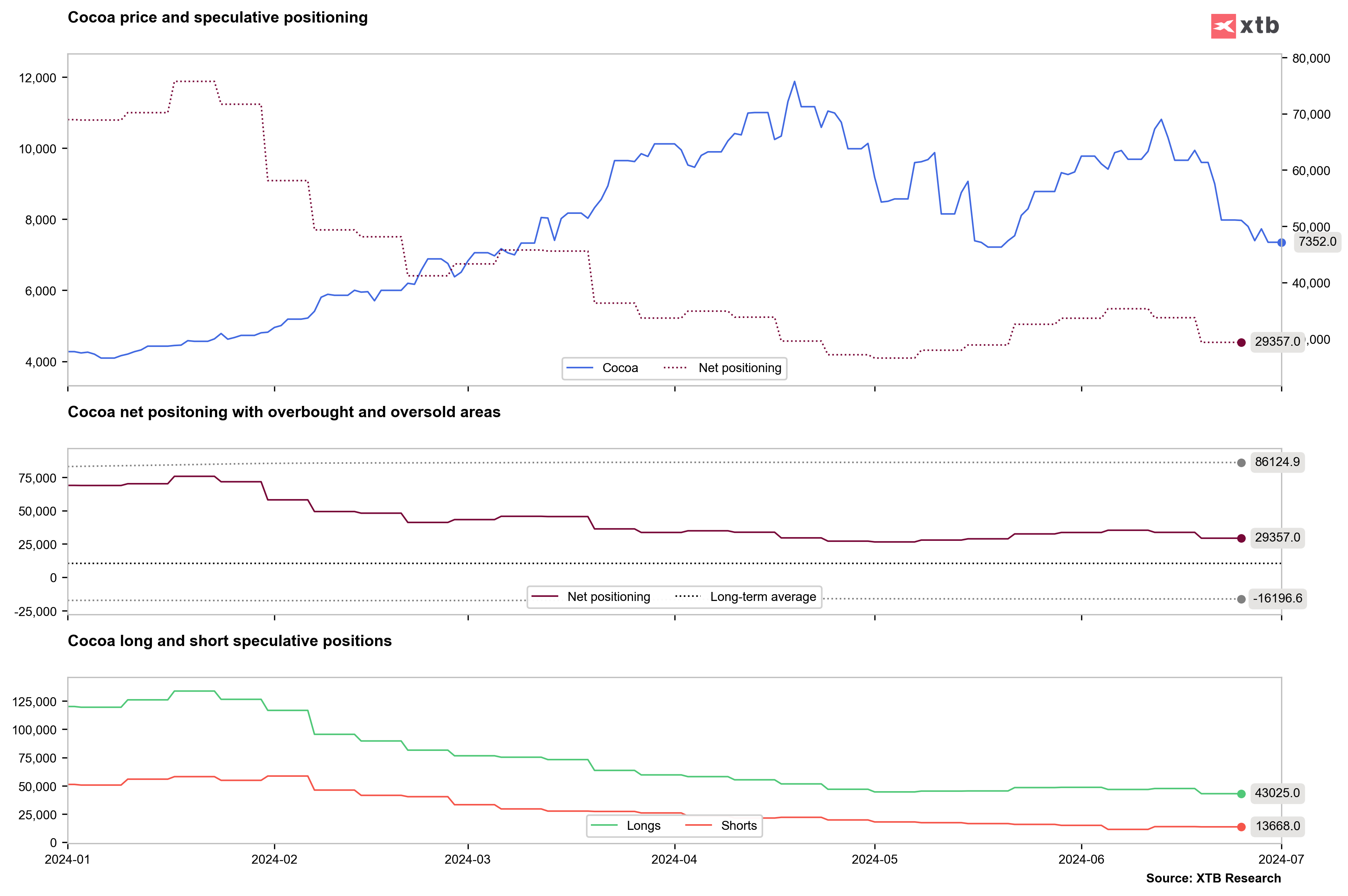Click the 2024-06 x-axis date label
The image size is (1348, 896).
[x=1081, y=860]
